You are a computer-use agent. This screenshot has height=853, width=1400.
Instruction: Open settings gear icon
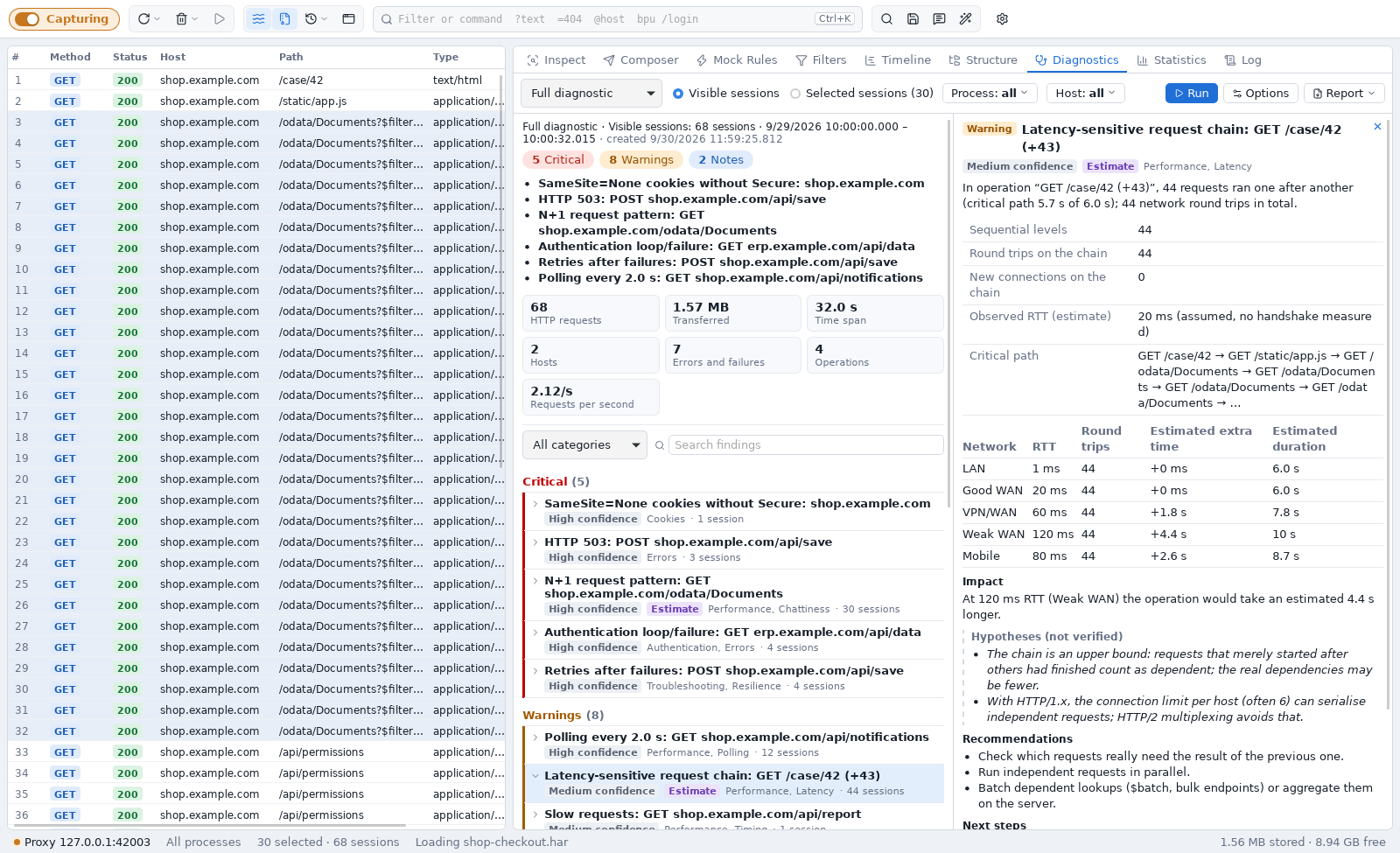pos(1003,18)
